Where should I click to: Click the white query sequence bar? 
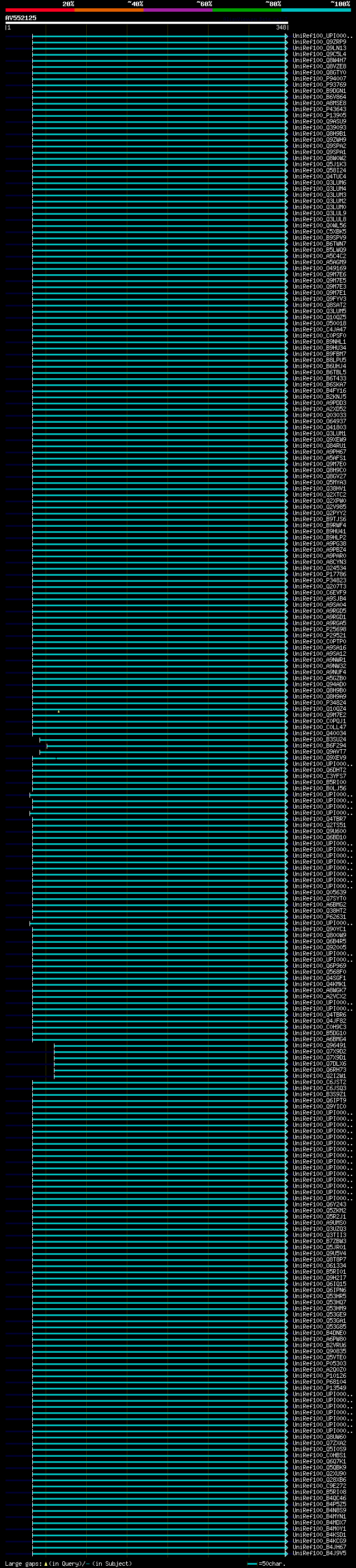coord(147,22)
